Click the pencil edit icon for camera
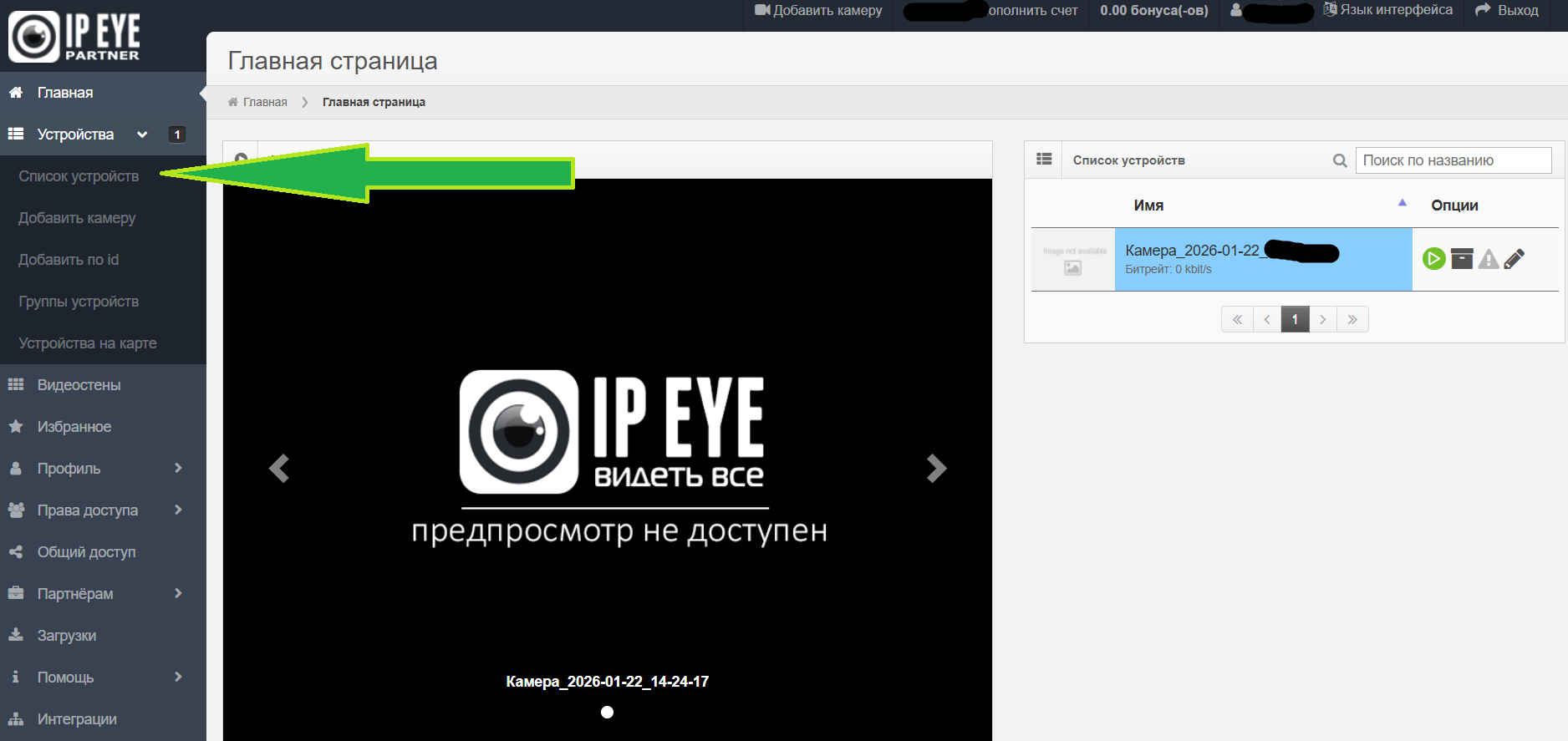This screenshot has height=741, width=1568. (1514, 259)
